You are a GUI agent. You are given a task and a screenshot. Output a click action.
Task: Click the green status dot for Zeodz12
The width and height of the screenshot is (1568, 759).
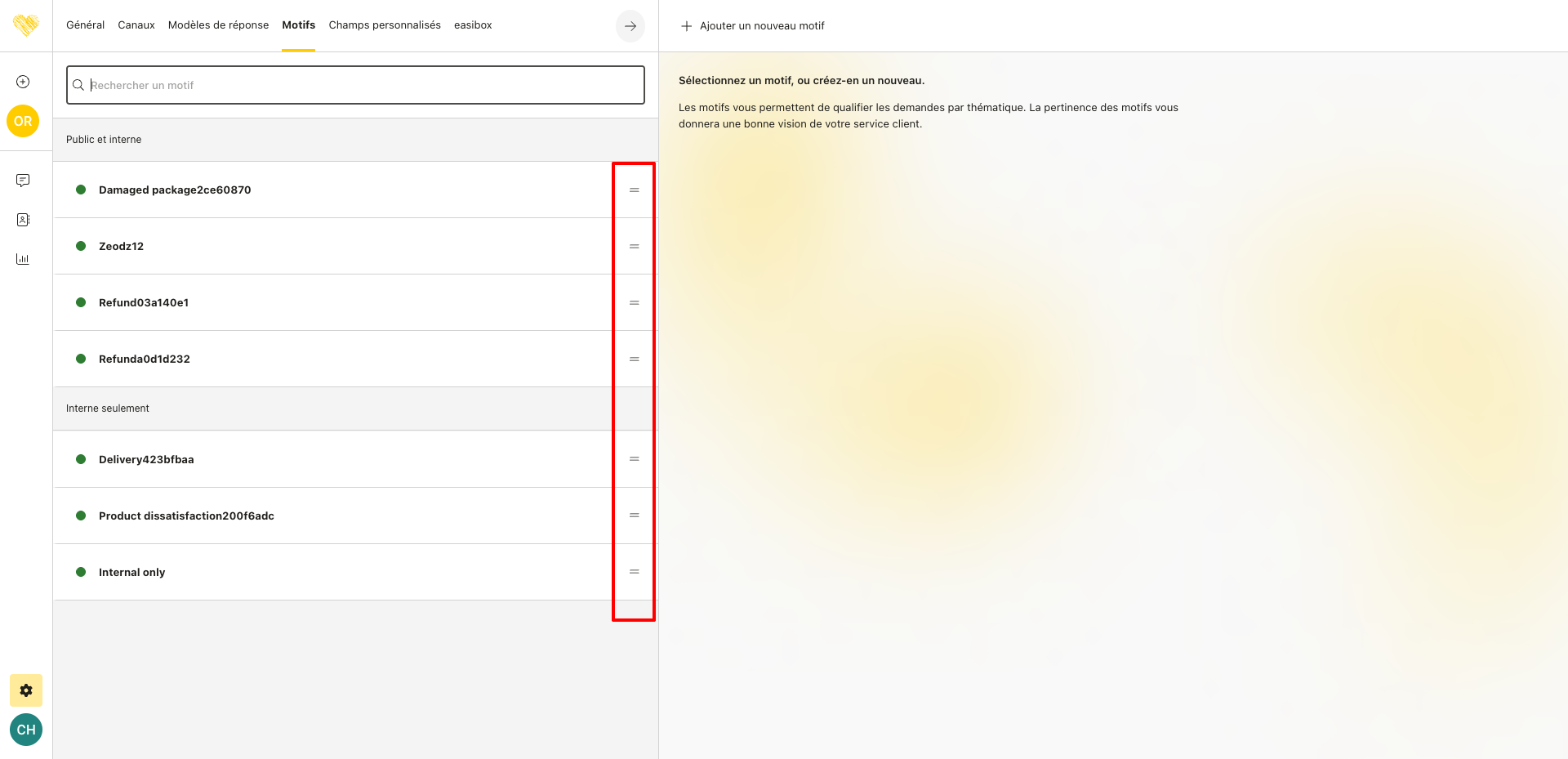[81, 246]
